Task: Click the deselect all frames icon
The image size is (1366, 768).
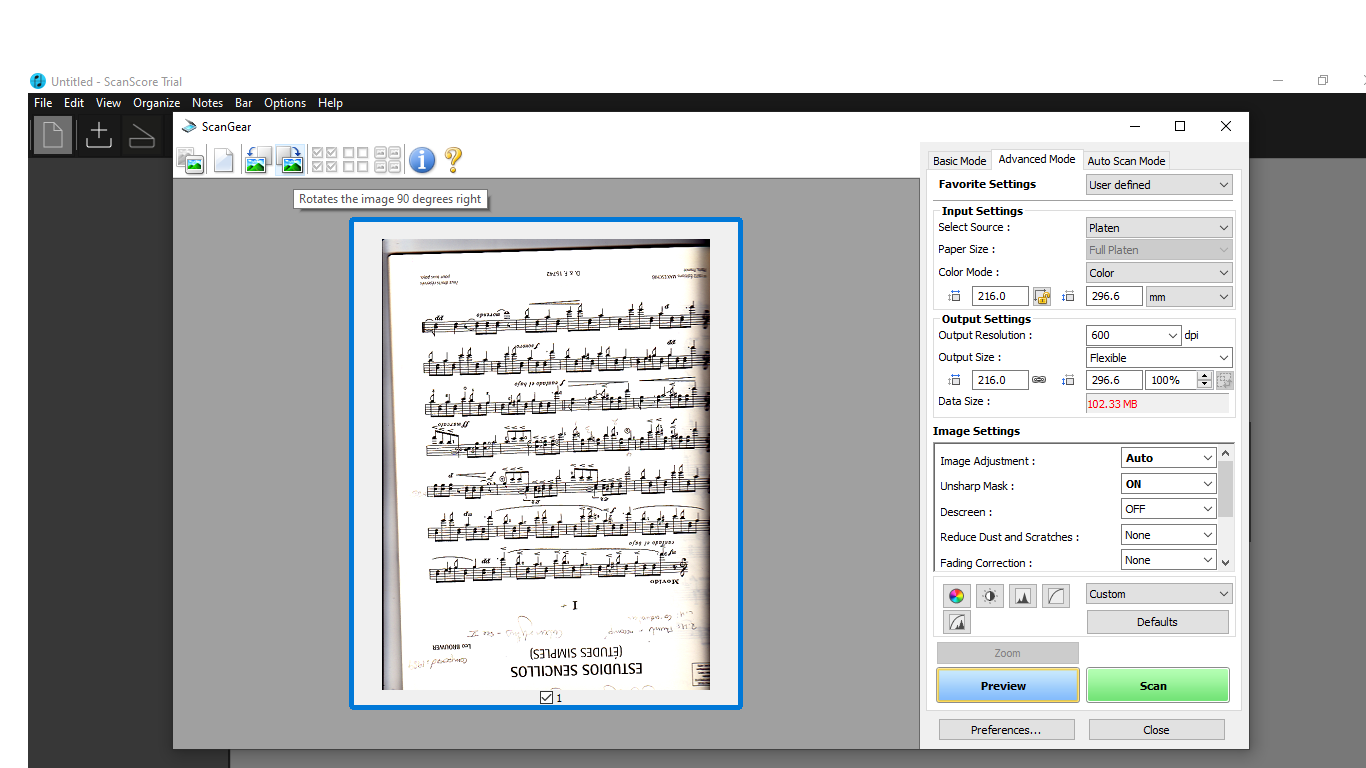Action: [x=356, y=160]
